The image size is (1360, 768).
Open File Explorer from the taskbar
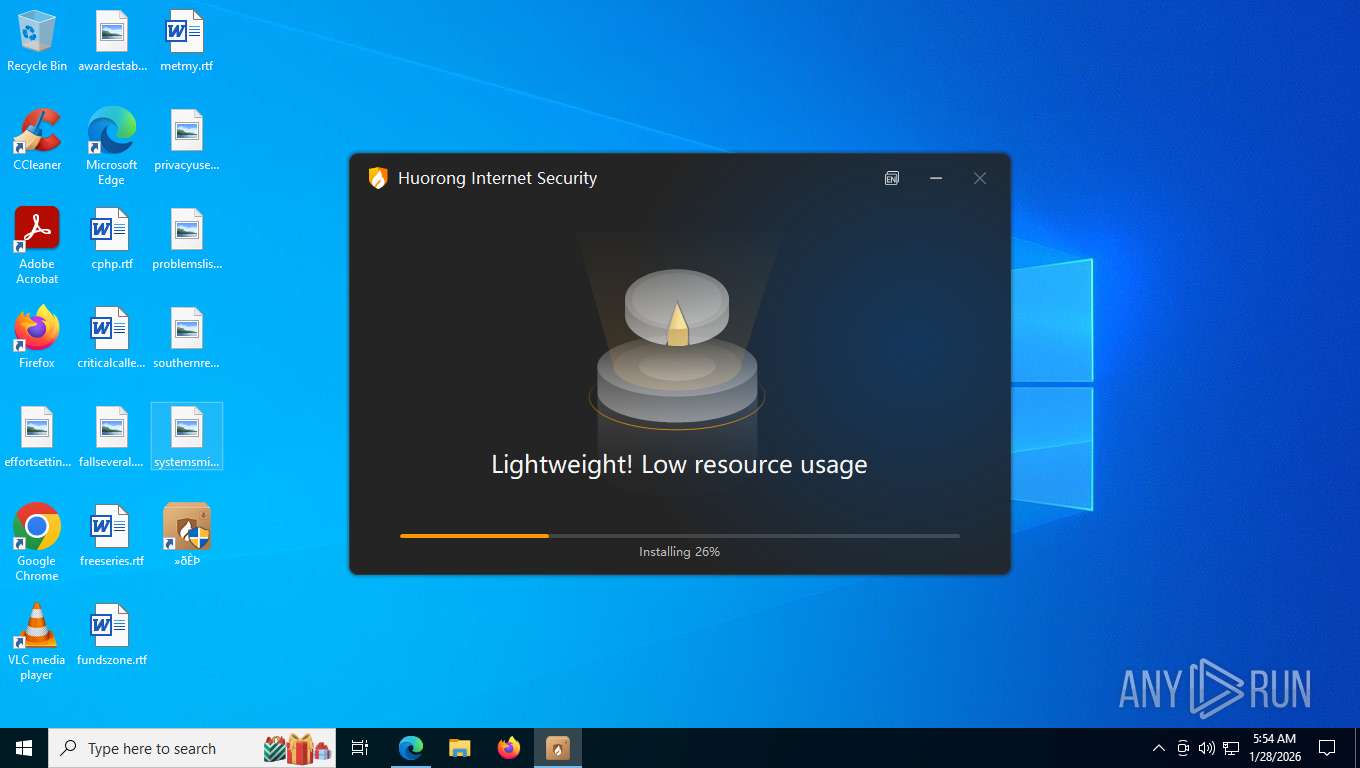460,748
